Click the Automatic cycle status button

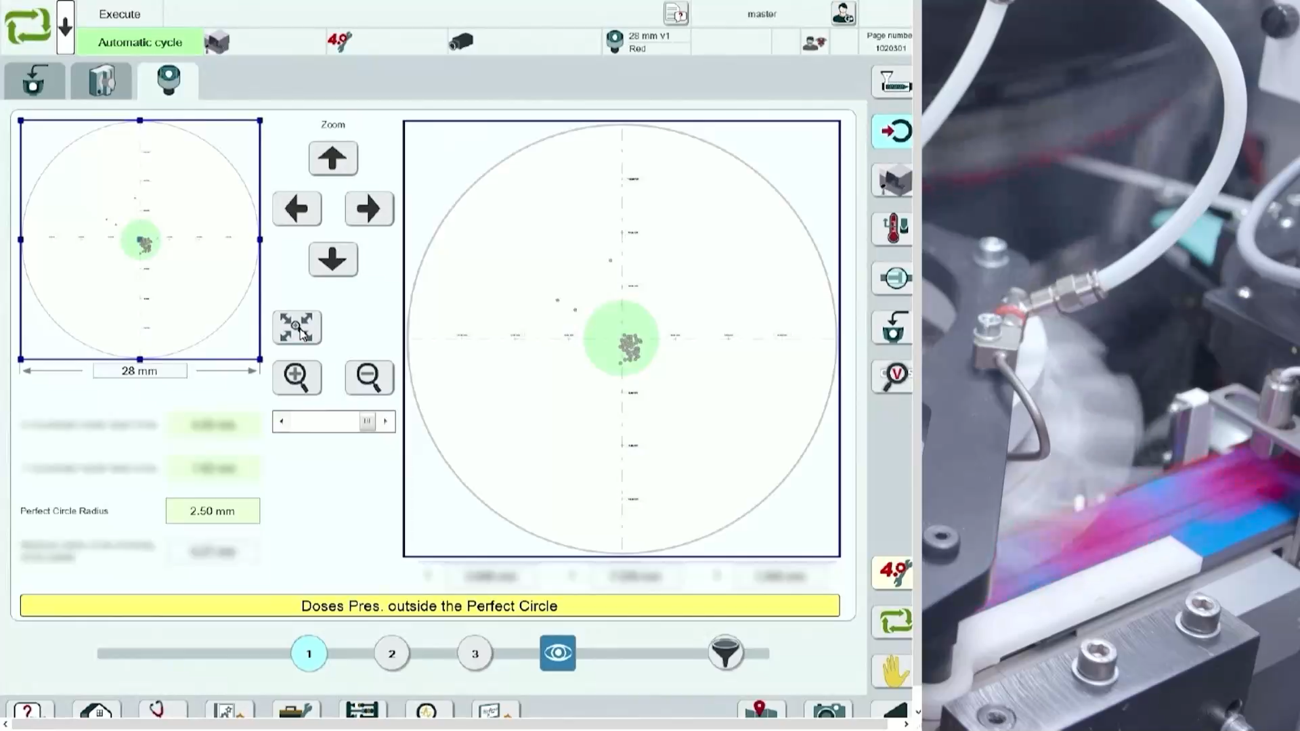pyautogui.click(x=140, y=42)
